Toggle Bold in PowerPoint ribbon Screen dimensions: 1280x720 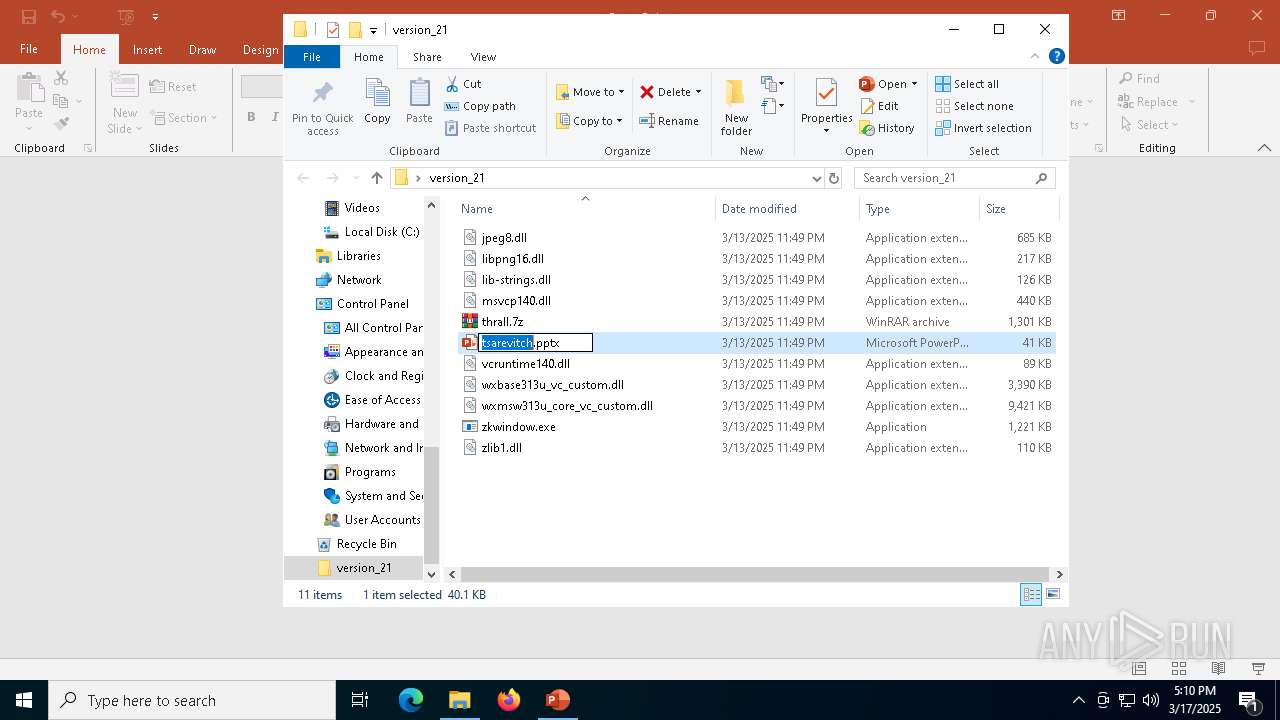[x=251, y=117]
